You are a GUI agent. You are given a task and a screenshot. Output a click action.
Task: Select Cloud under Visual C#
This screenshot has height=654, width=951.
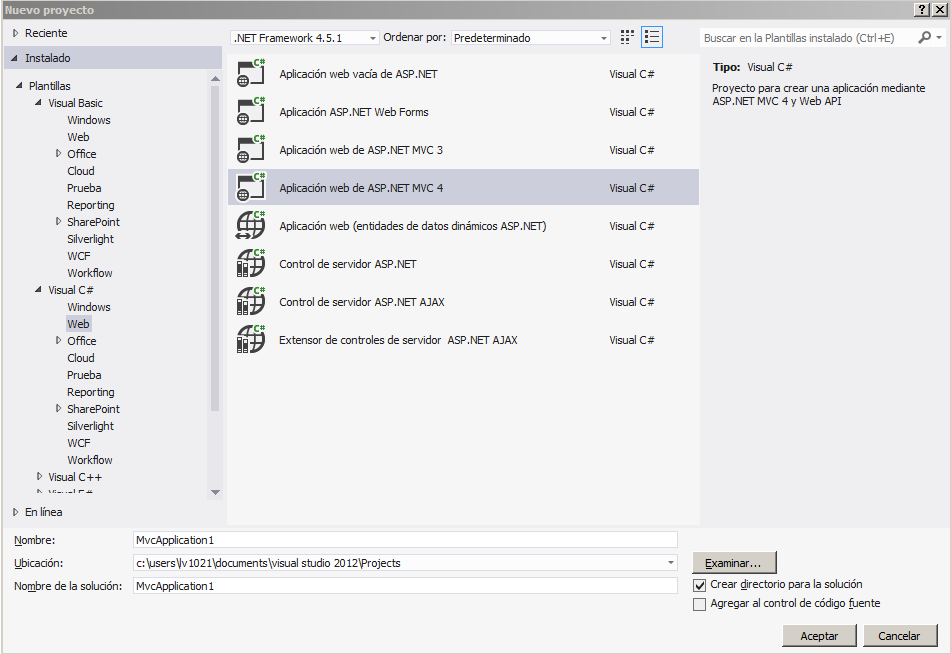[x=81, y=358]
